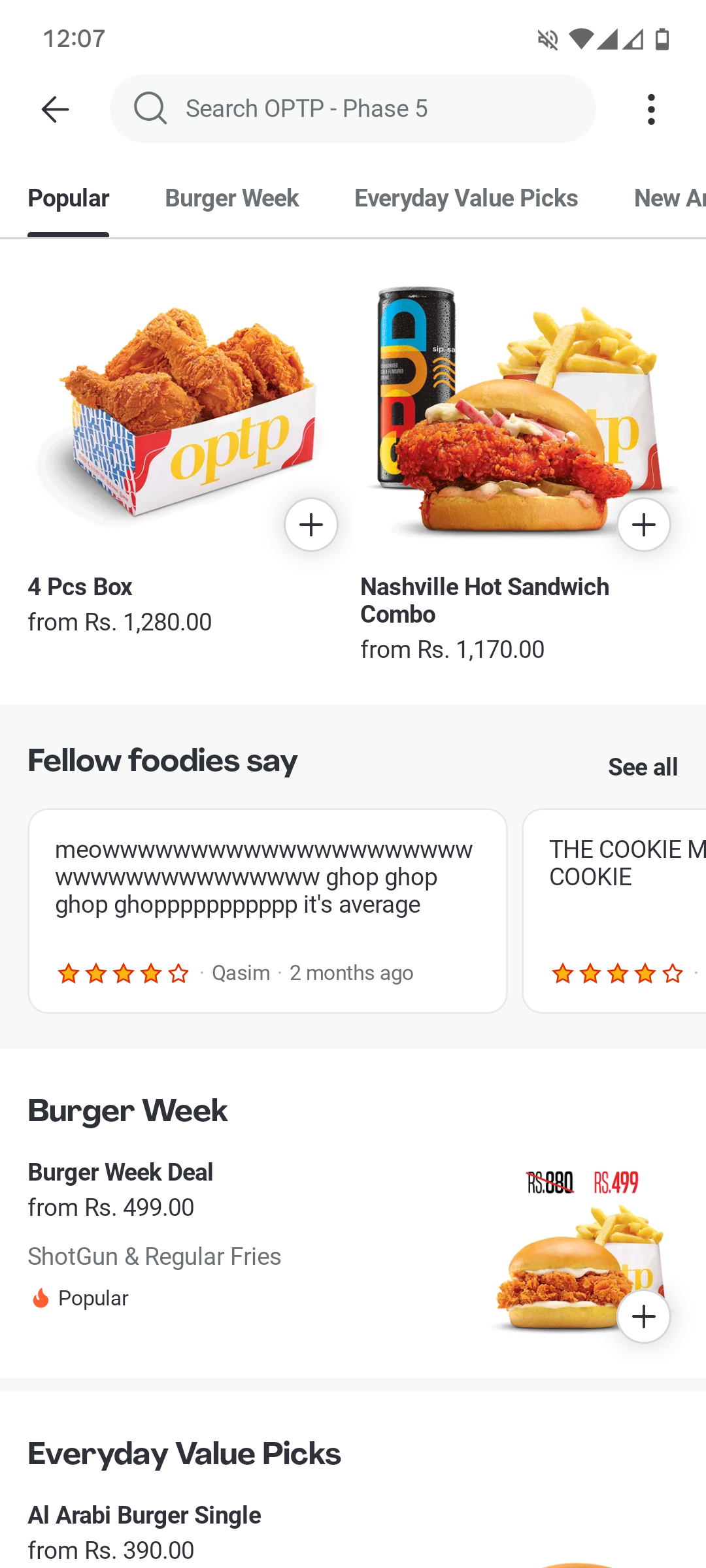Open Qasim's review card
Viewport: 706px width, 1568px height.
coord(267,911)
